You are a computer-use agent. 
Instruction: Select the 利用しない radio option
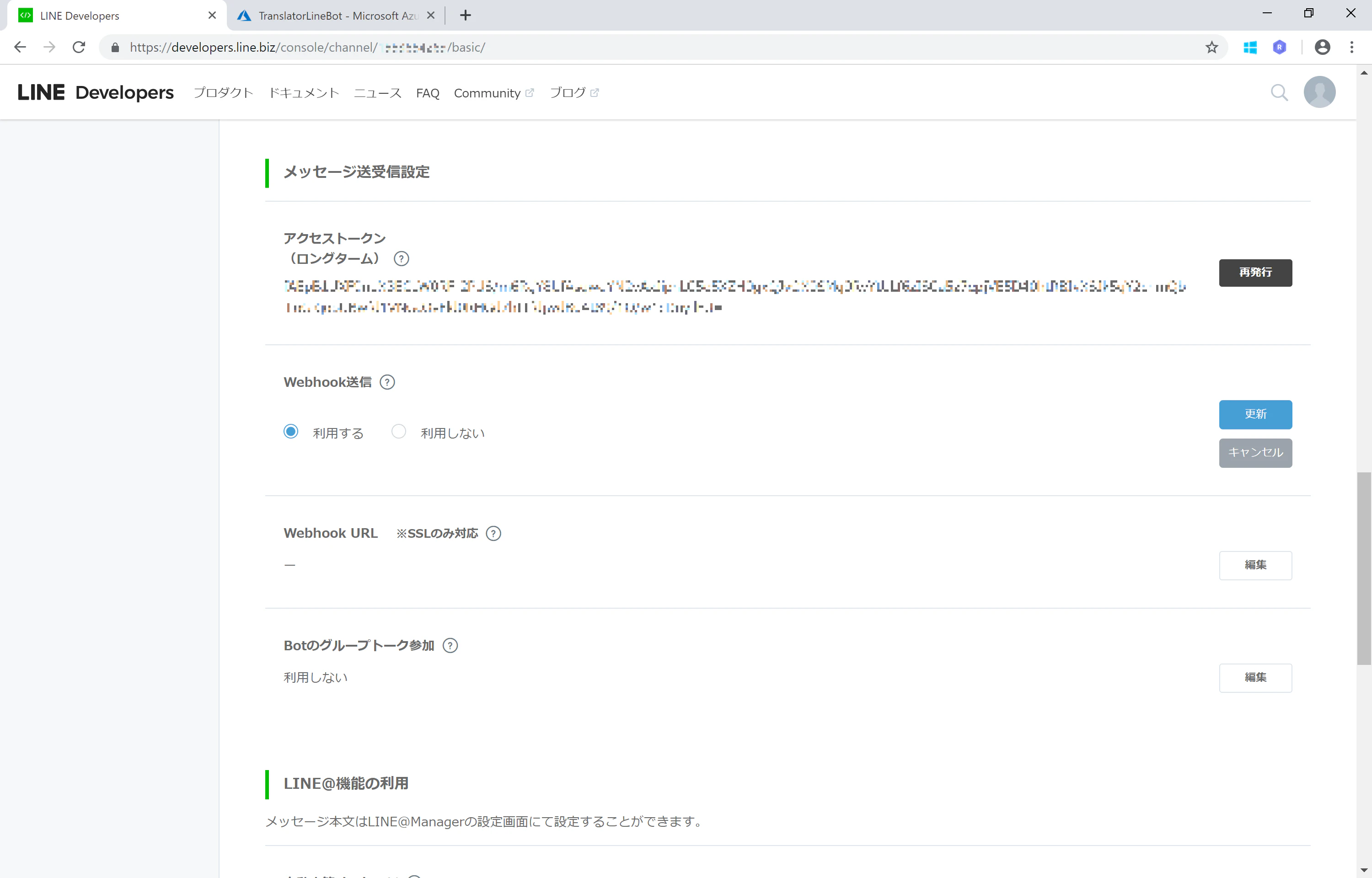[398, 432]
